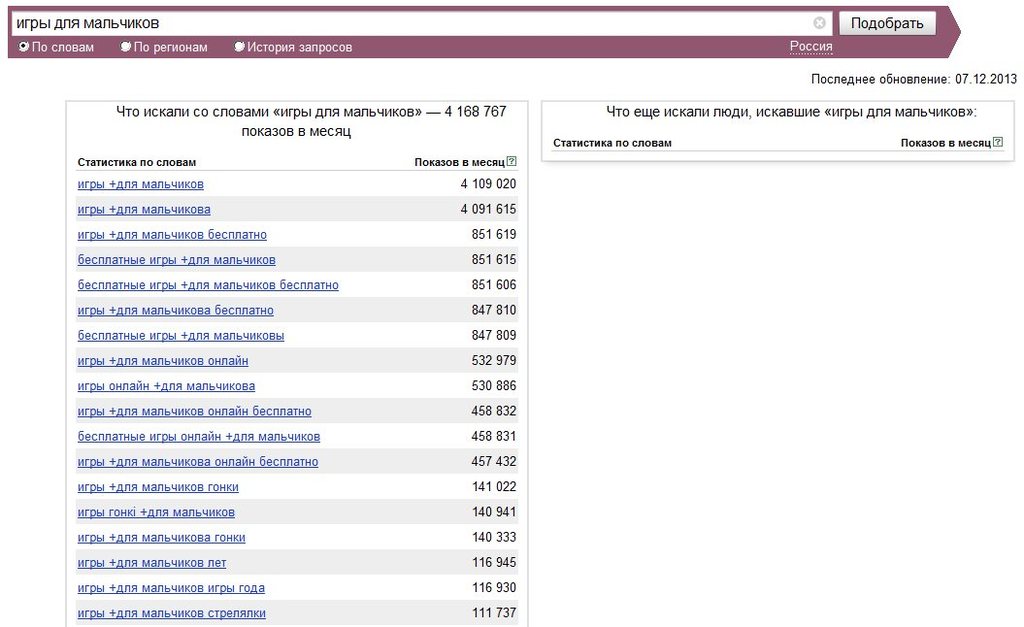Click the value '851 606'
Image resolution: width=1024 pixels, height=627 pixels.
click(x=494, y=285)
